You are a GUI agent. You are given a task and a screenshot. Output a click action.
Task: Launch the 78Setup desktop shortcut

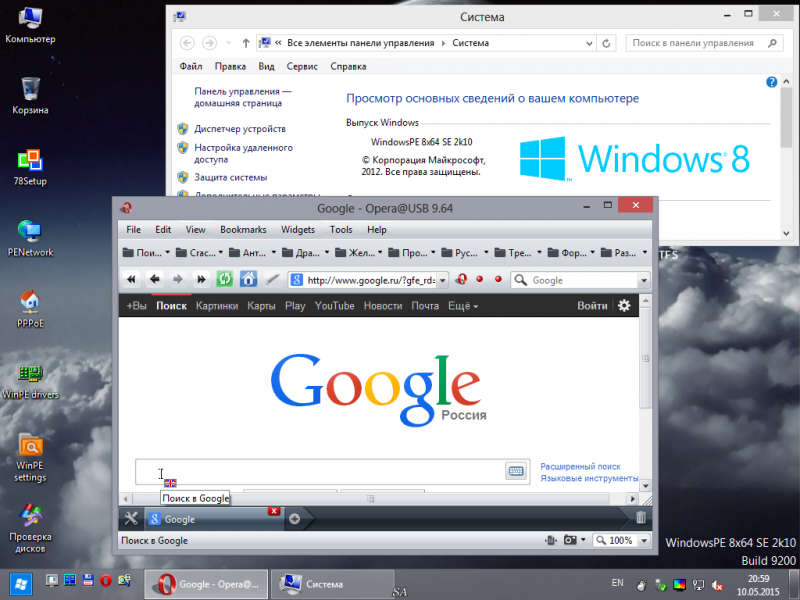tap(30, 167)
